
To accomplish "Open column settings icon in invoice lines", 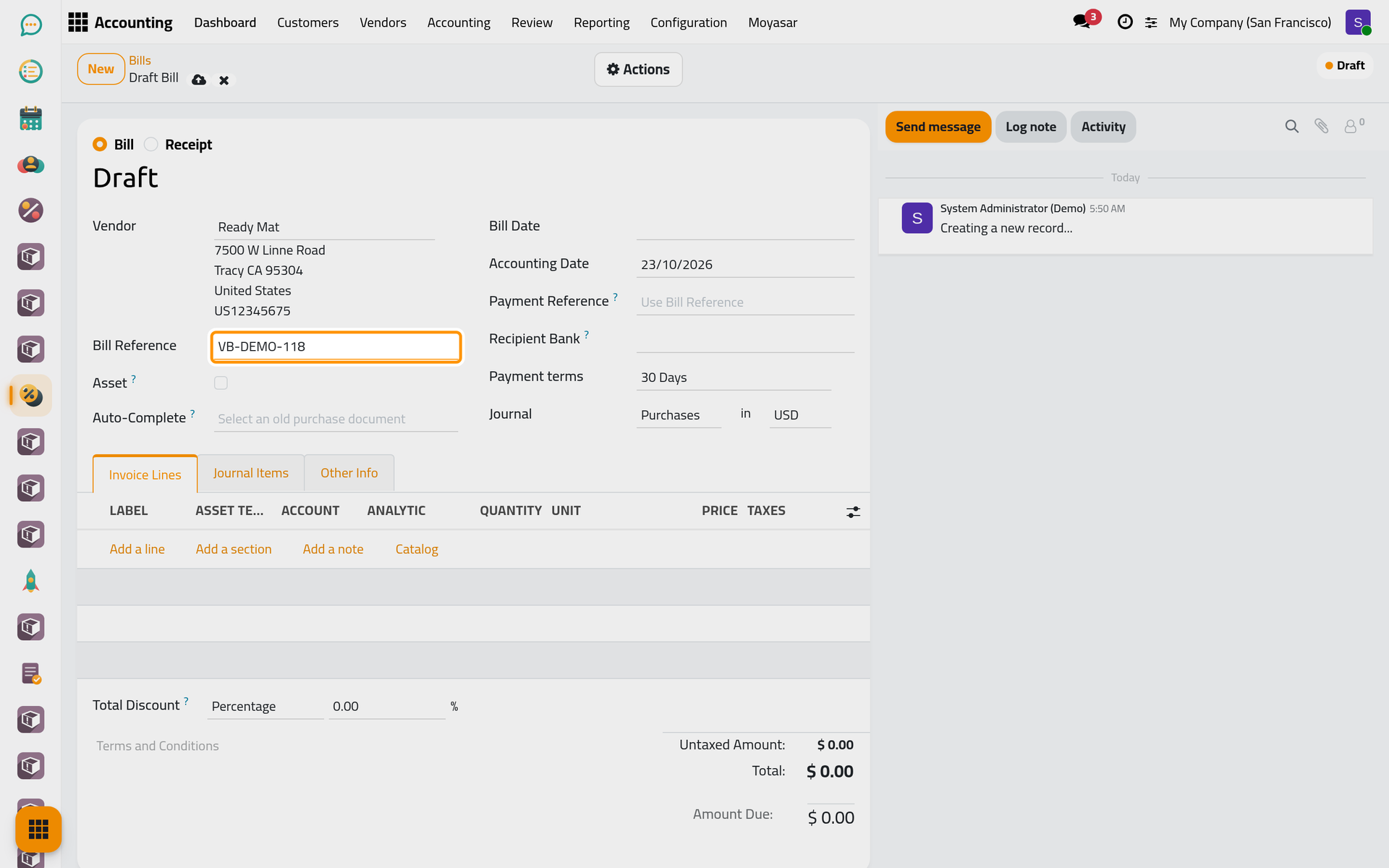I will pos(854,512).
